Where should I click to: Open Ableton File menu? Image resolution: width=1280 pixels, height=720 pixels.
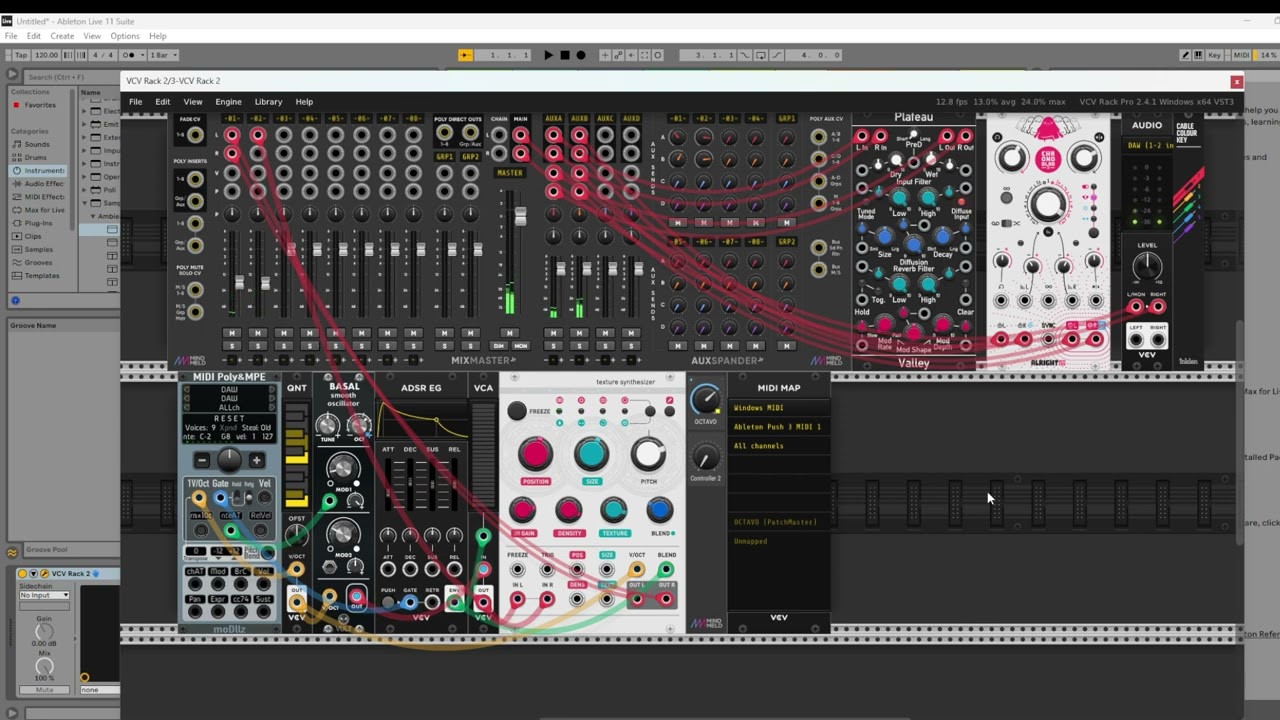pos(11,36)
